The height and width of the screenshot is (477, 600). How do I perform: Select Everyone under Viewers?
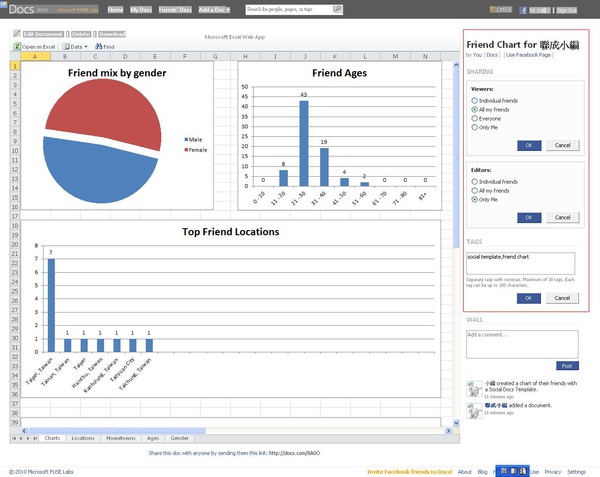coord(474,119)
